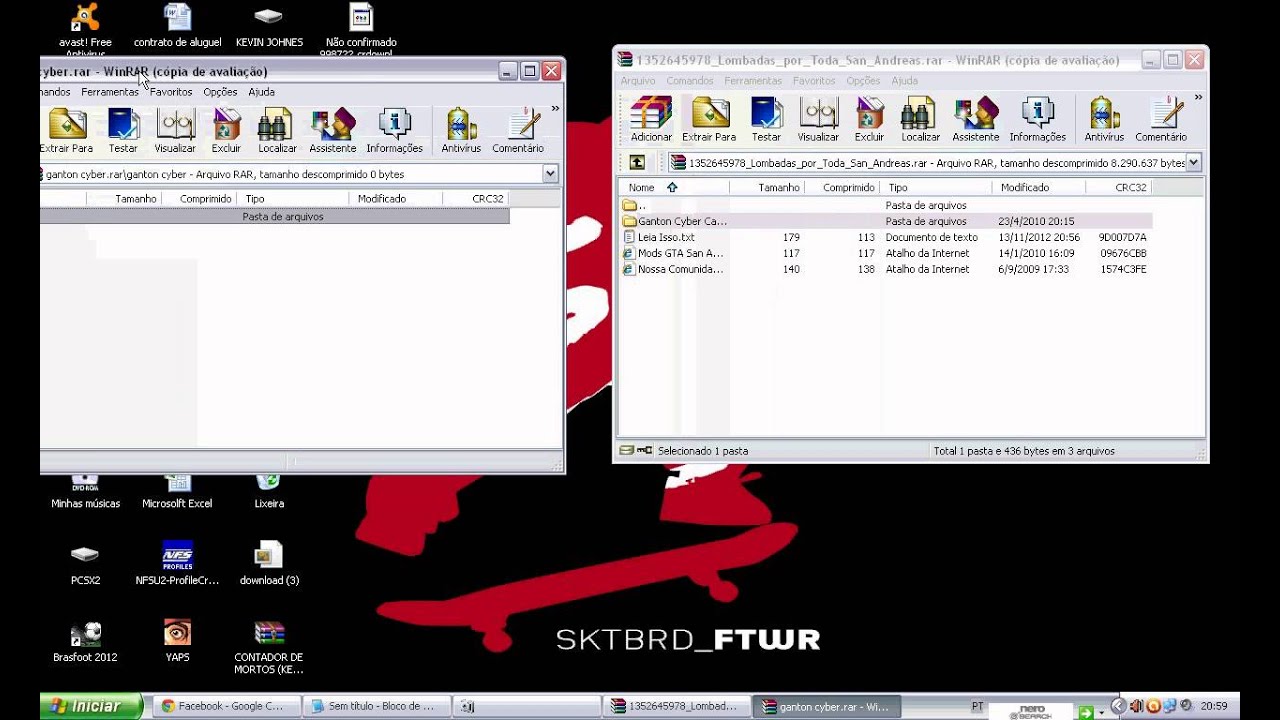Click Extrair Para in ganton cyber window
1280x720 pixels.
pos(67,130)
